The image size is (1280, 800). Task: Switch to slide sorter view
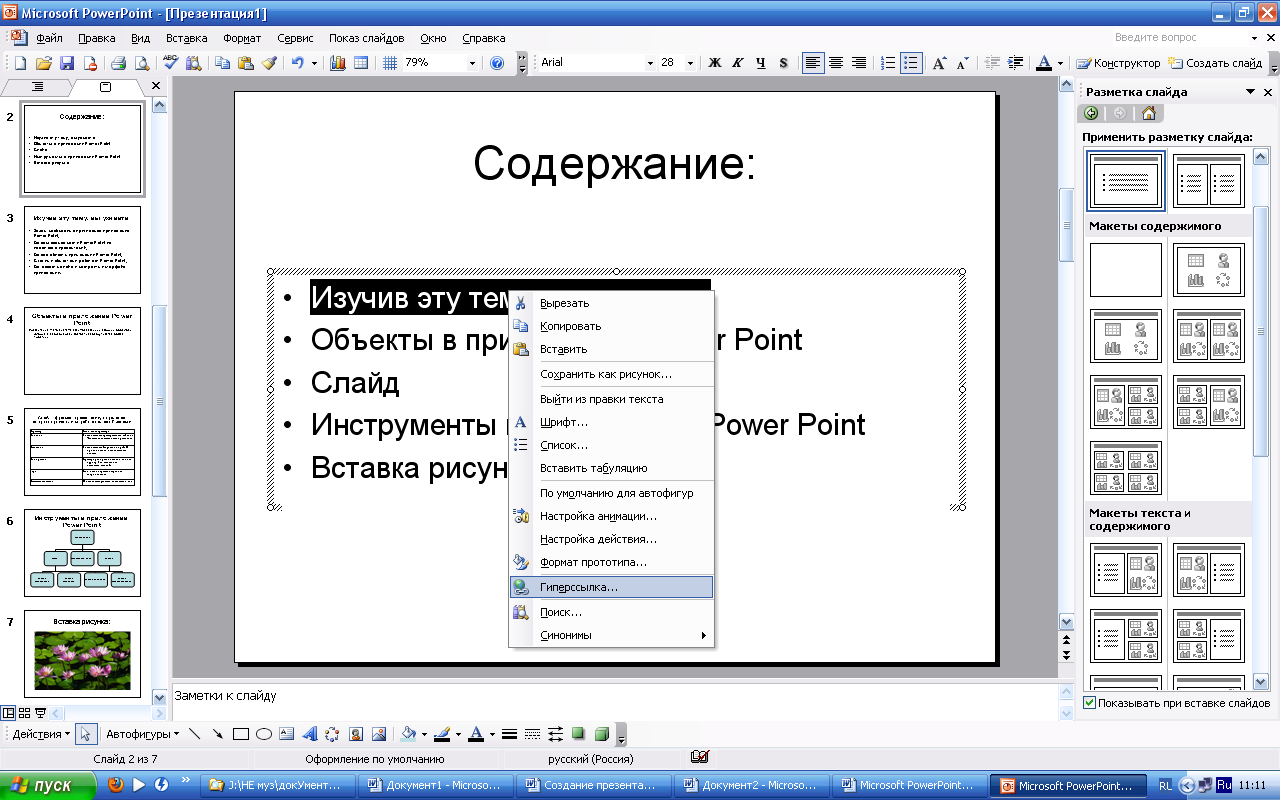pyautogui.click(x=24, y=713)
